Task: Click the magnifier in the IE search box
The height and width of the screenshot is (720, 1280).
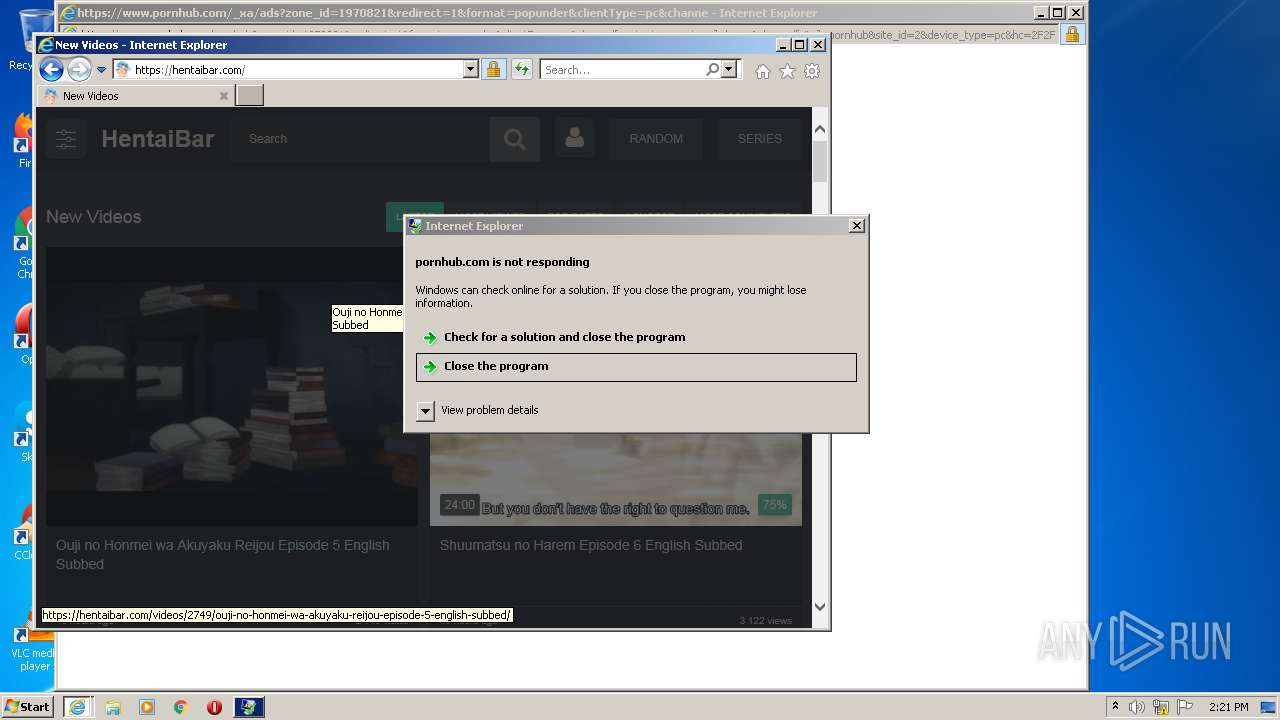Action: (712, 70)
